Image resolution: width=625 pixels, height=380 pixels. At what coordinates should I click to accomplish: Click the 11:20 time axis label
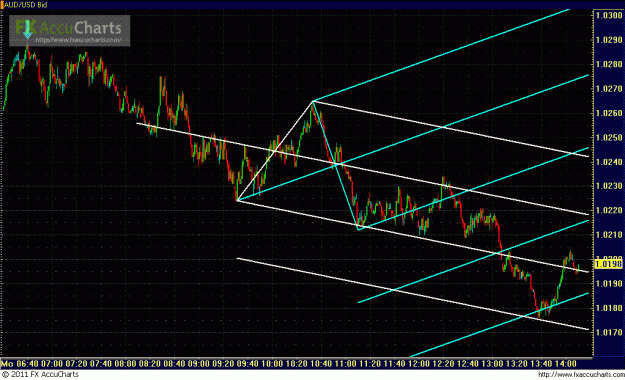tap(369, 364)
